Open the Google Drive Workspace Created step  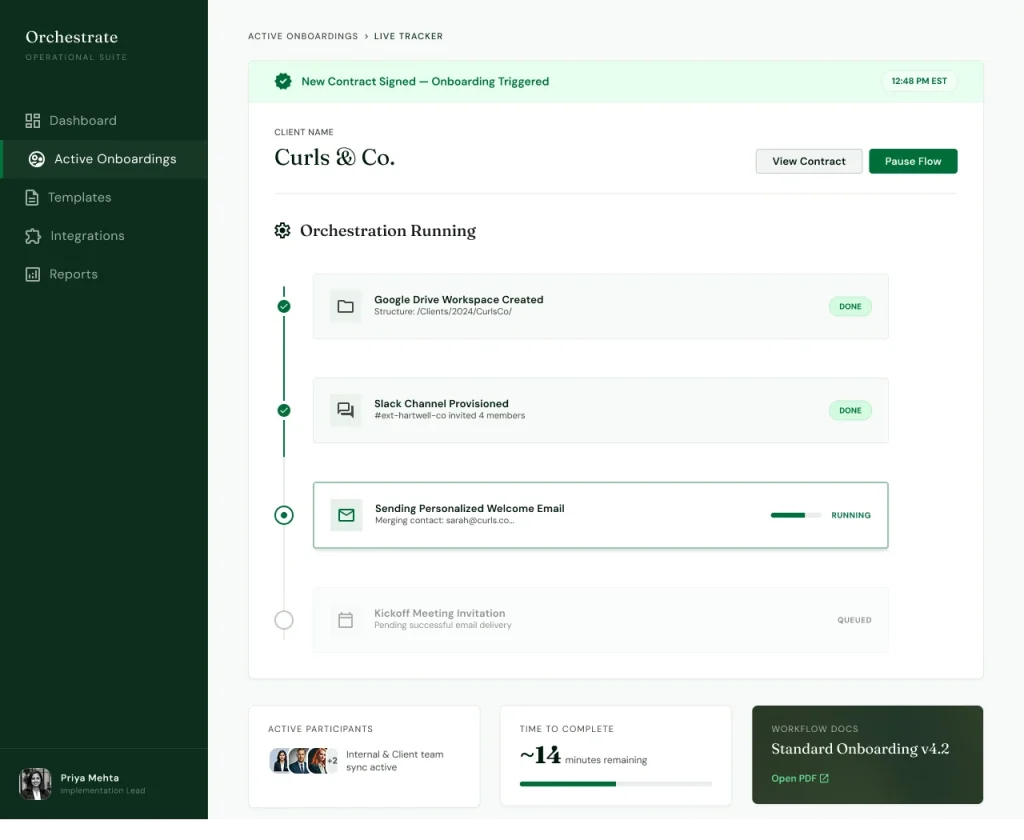(601, 306)
